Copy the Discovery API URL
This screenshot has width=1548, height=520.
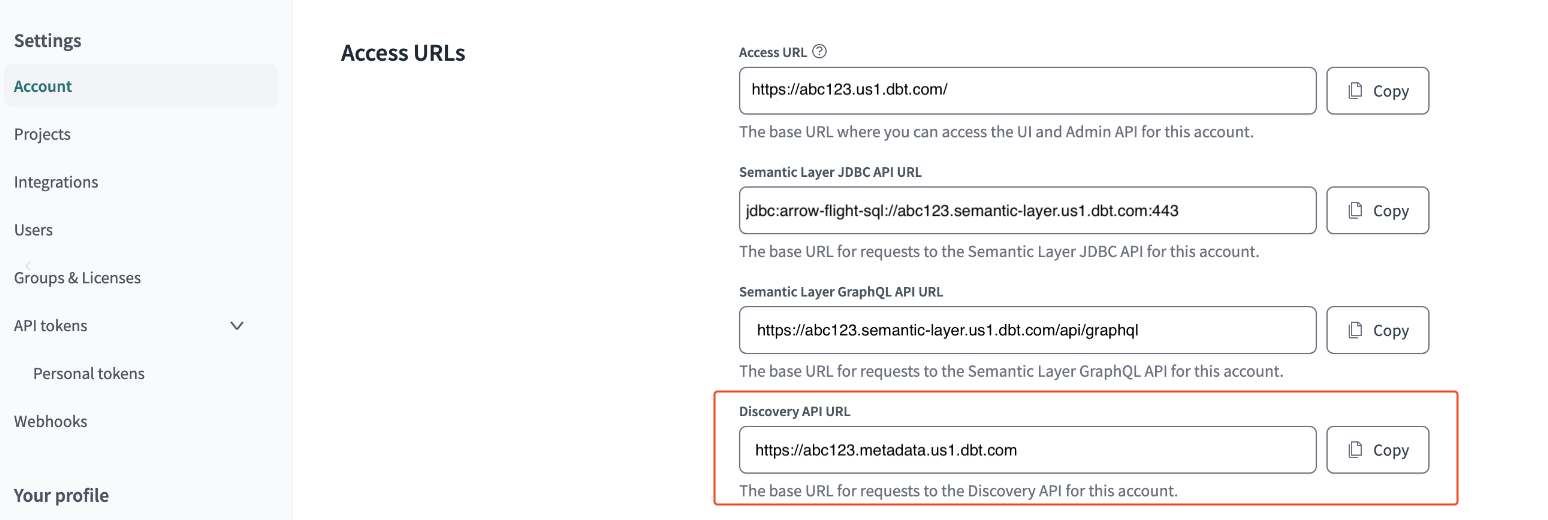1377,451
